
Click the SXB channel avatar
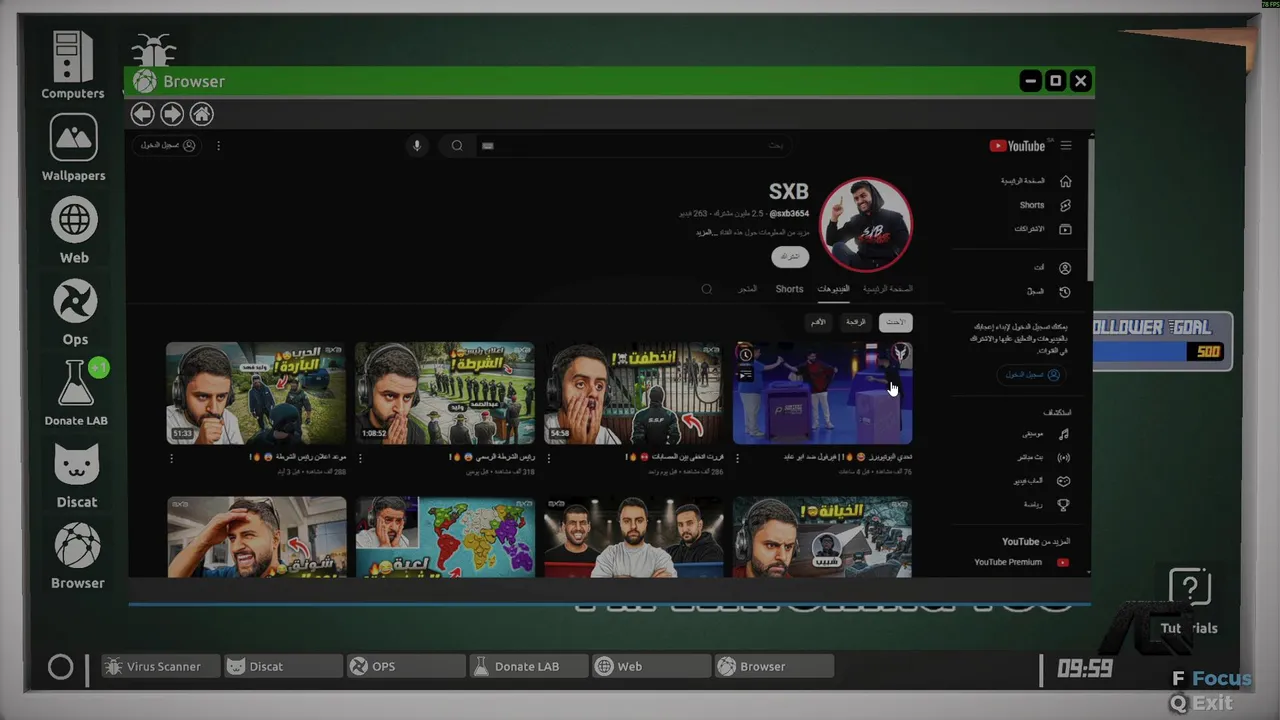(866, 225)
